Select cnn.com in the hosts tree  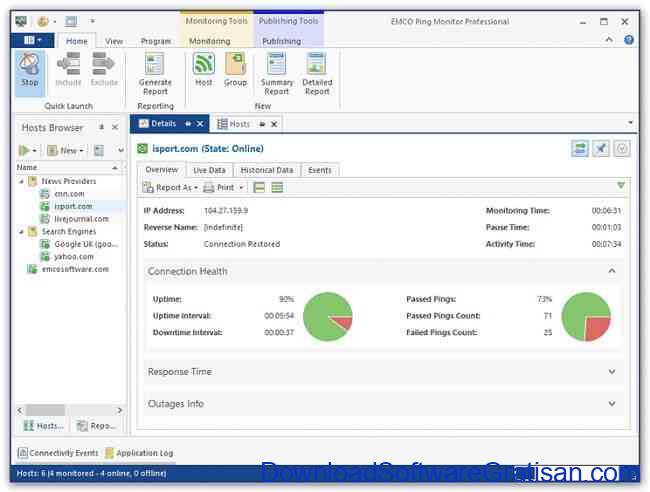(69, 194)
